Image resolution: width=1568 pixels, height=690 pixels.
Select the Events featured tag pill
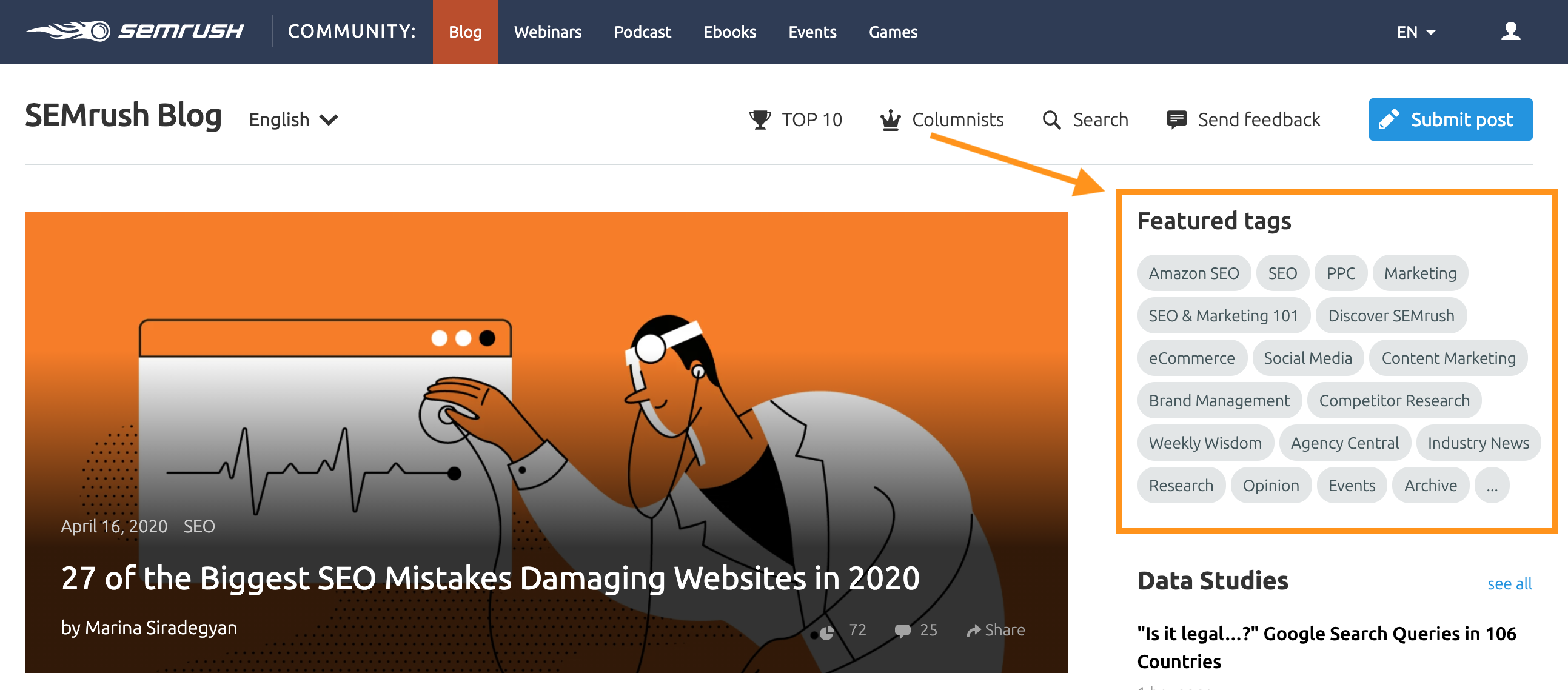pos(1352,486)
